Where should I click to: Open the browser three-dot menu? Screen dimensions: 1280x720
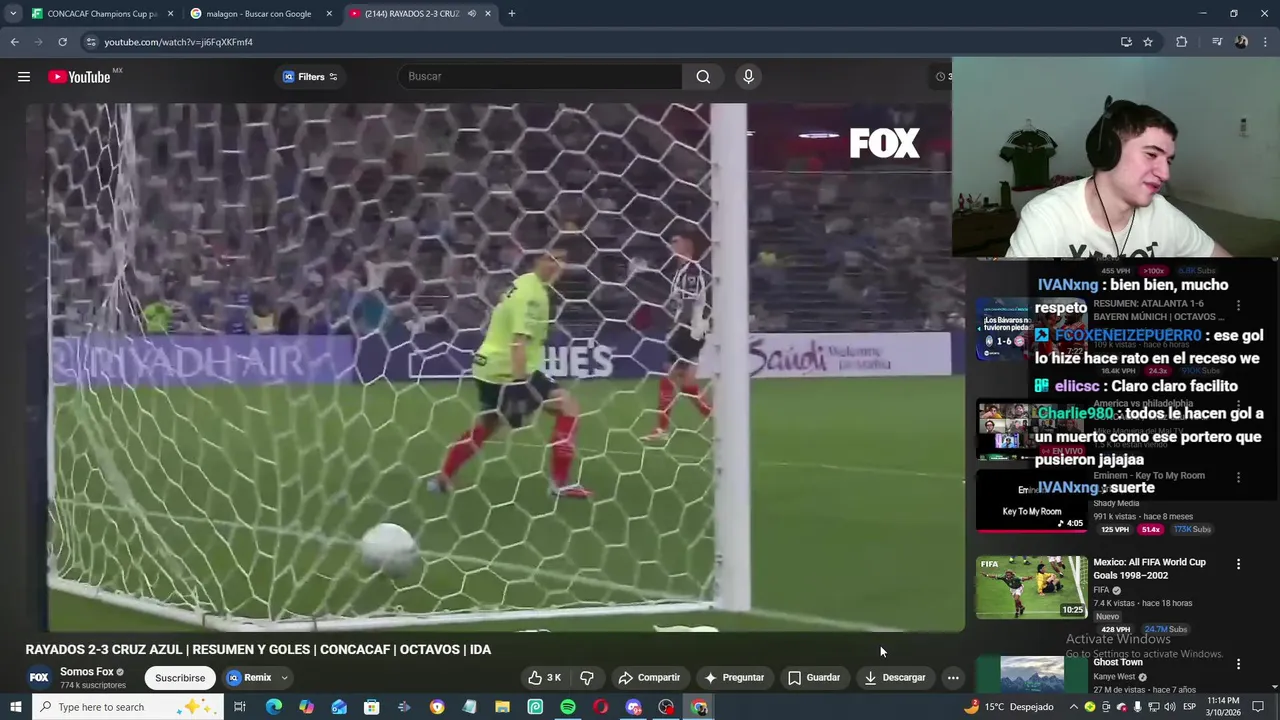click(1266, 42)
